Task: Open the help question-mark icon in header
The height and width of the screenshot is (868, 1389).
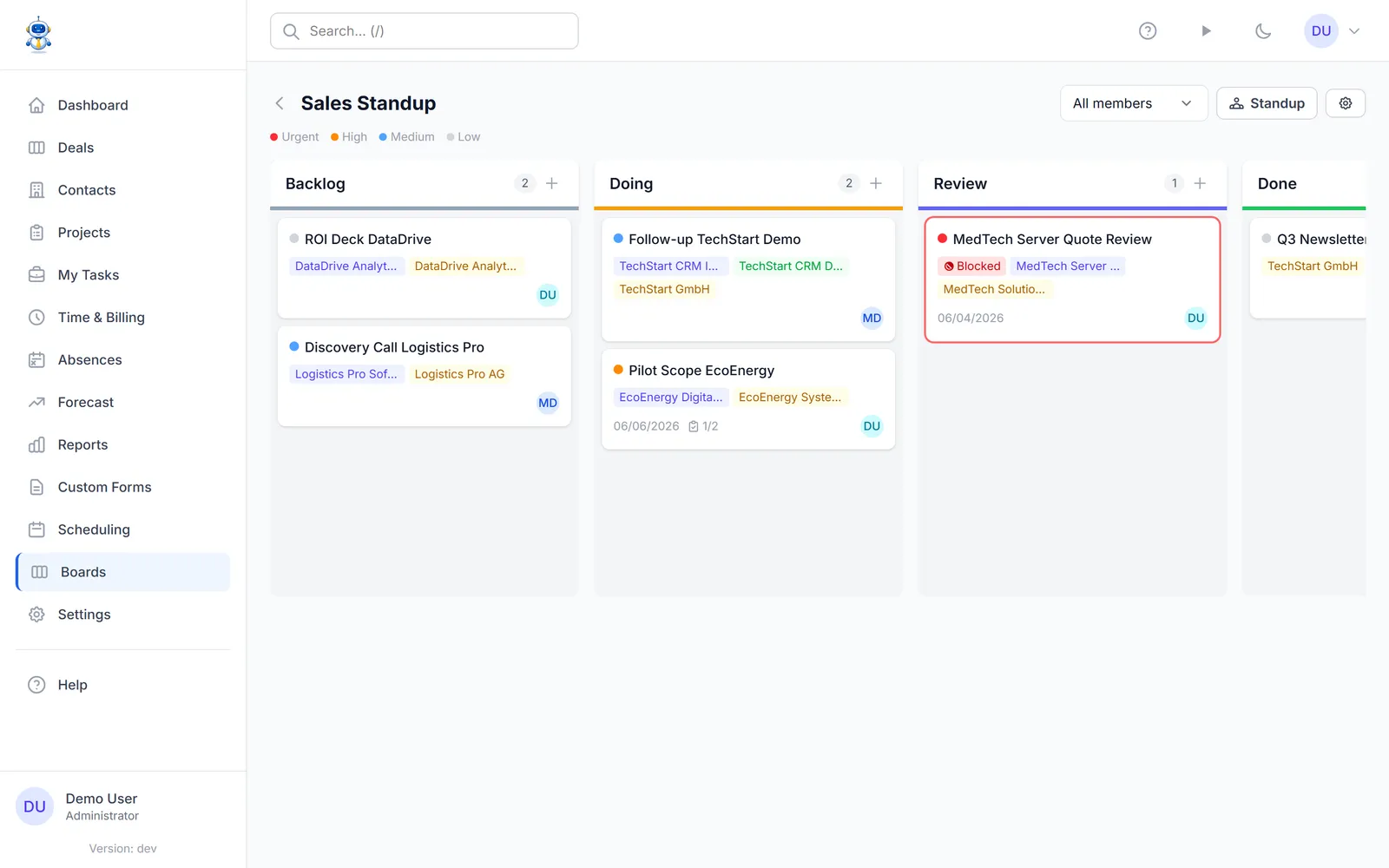Action: coord(1148,31)
